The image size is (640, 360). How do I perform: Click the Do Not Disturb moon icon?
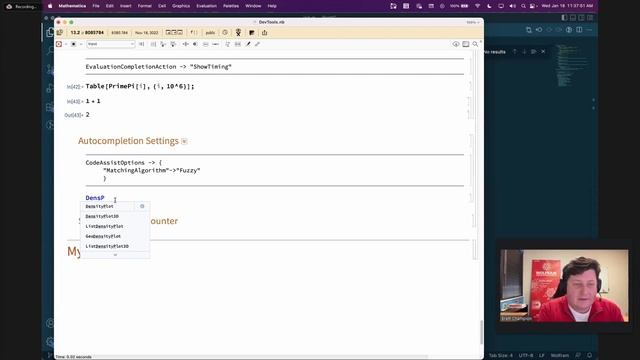pyautogui.click(x=489, y=6)
